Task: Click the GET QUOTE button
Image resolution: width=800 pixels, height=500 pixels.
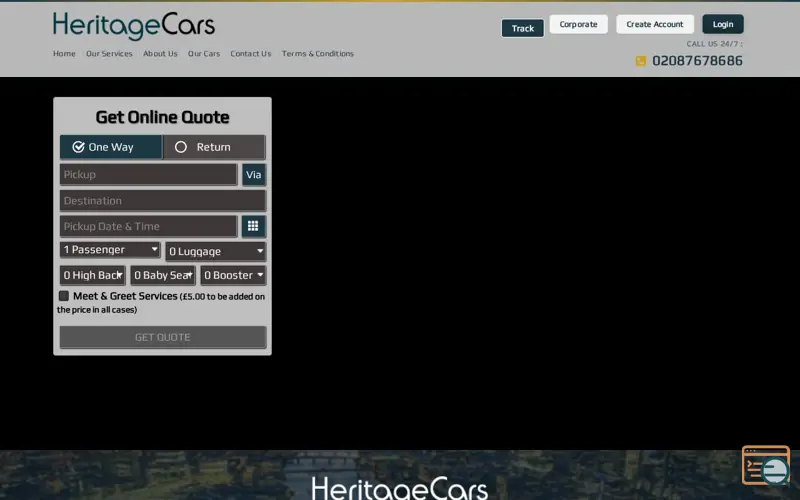Action: (x=163, y=337)
